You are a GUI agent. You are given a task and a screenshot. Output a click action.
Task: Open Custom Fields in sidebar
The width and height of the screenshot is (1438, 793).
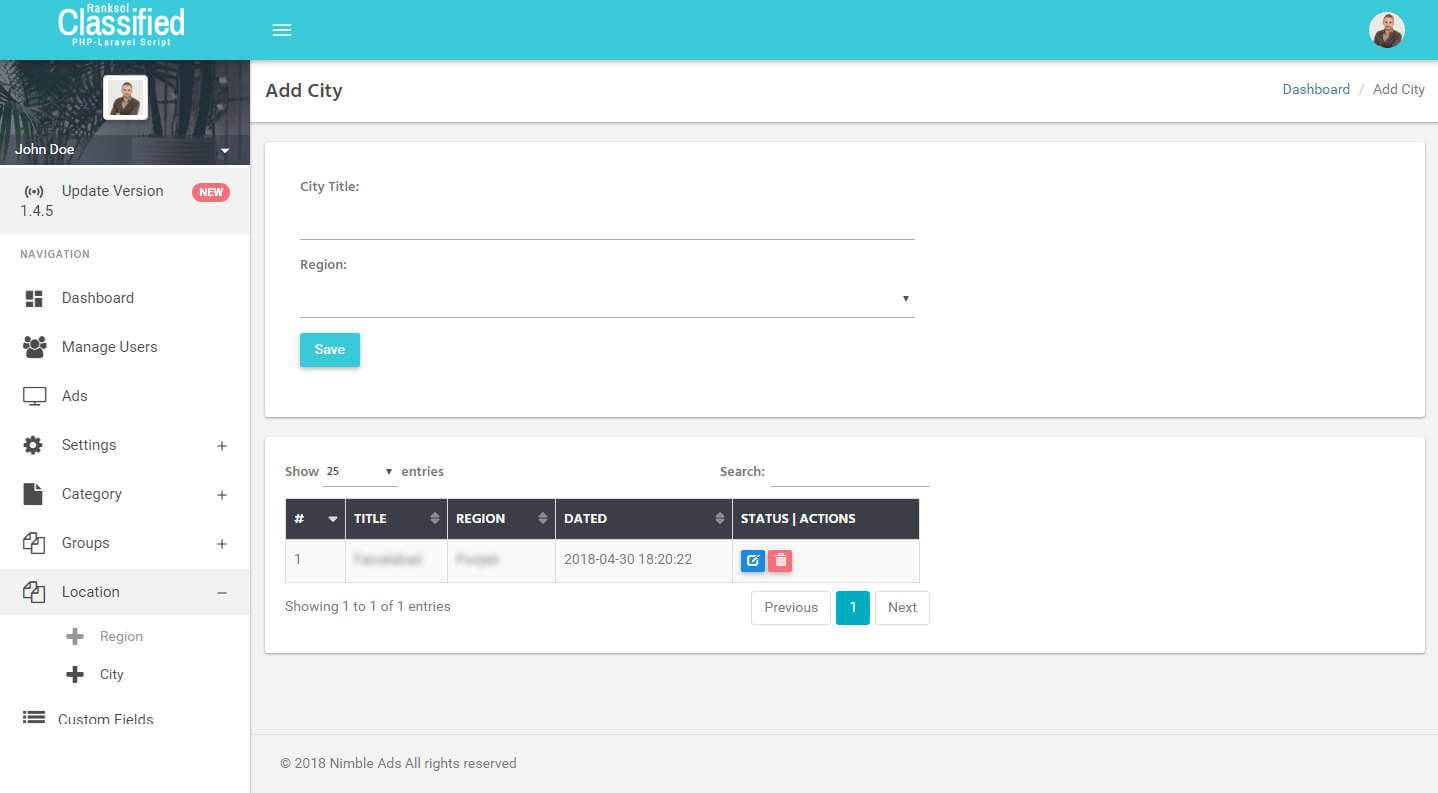coord(105,719)
